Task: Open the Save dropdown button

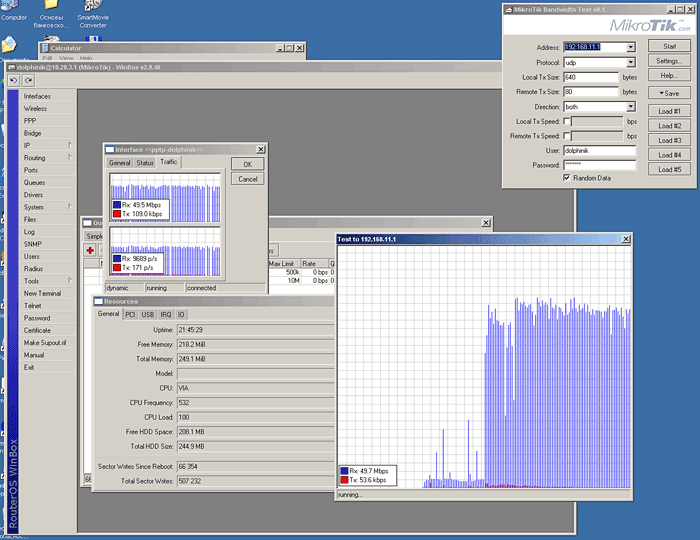Action: coord(669,93)
